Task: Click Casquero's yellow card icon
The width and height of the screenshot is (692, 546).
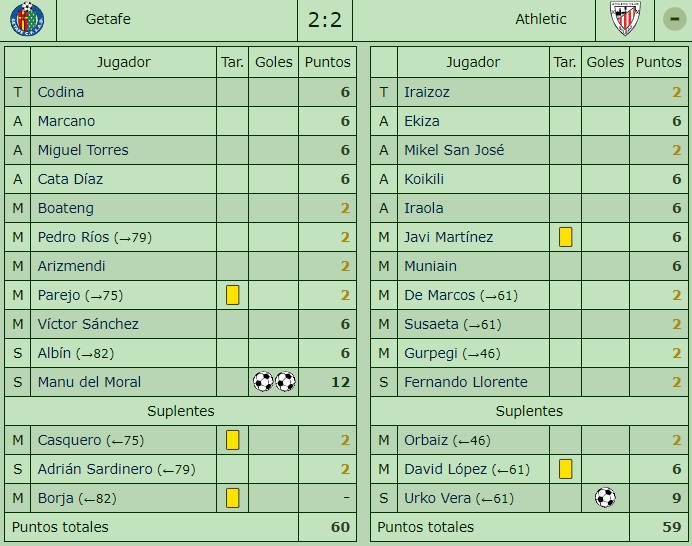Action: coord(233,440)
